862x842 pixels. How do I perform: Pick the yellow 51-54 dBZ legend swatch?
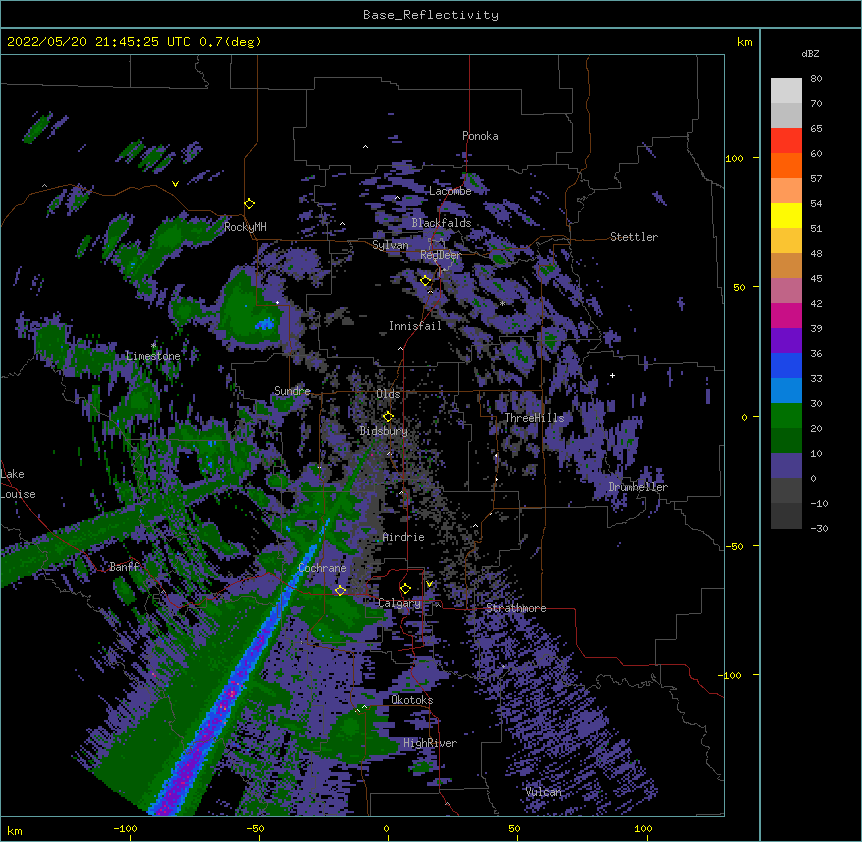pyautogui.click(x=786, y=215)
